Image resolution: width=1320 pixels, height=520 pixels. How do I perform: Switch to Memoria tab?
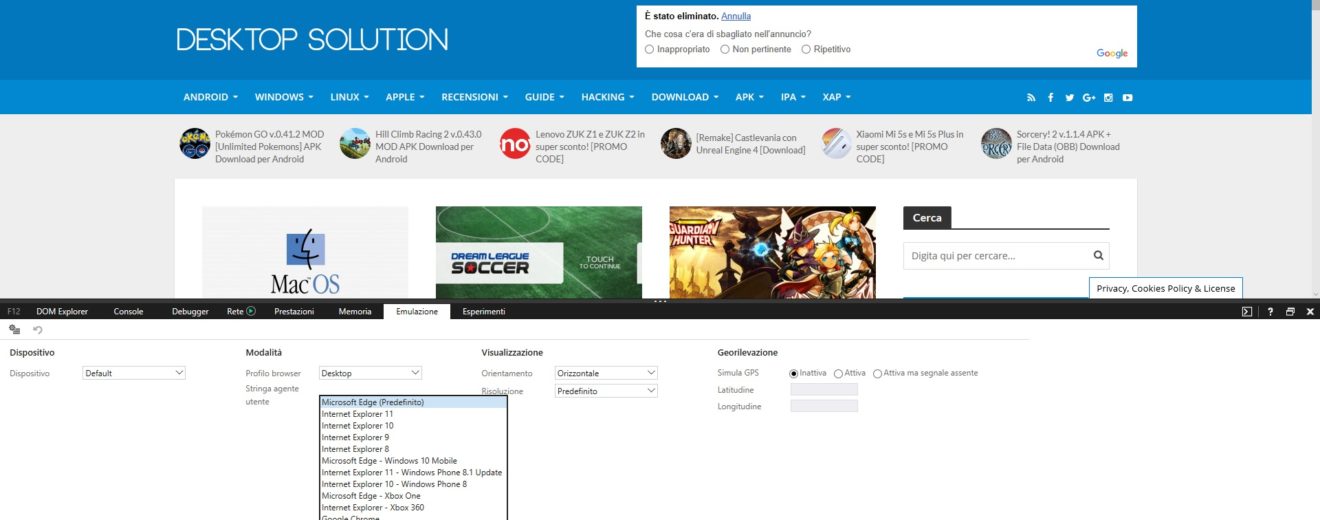pyautogui.click(x=355, y=312)
